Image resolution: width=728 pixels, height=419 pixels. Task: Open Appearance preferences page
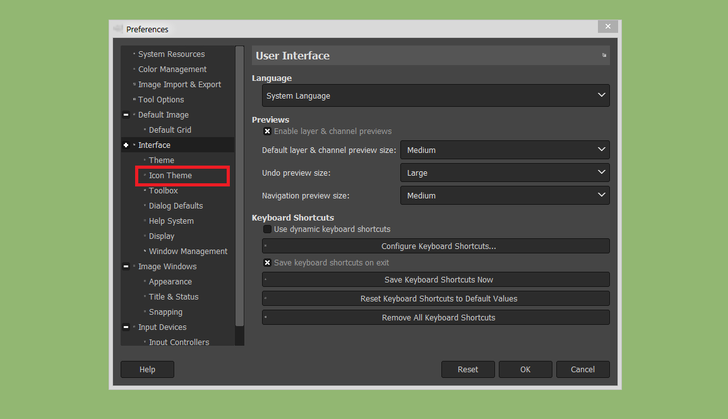click(170, 282)
